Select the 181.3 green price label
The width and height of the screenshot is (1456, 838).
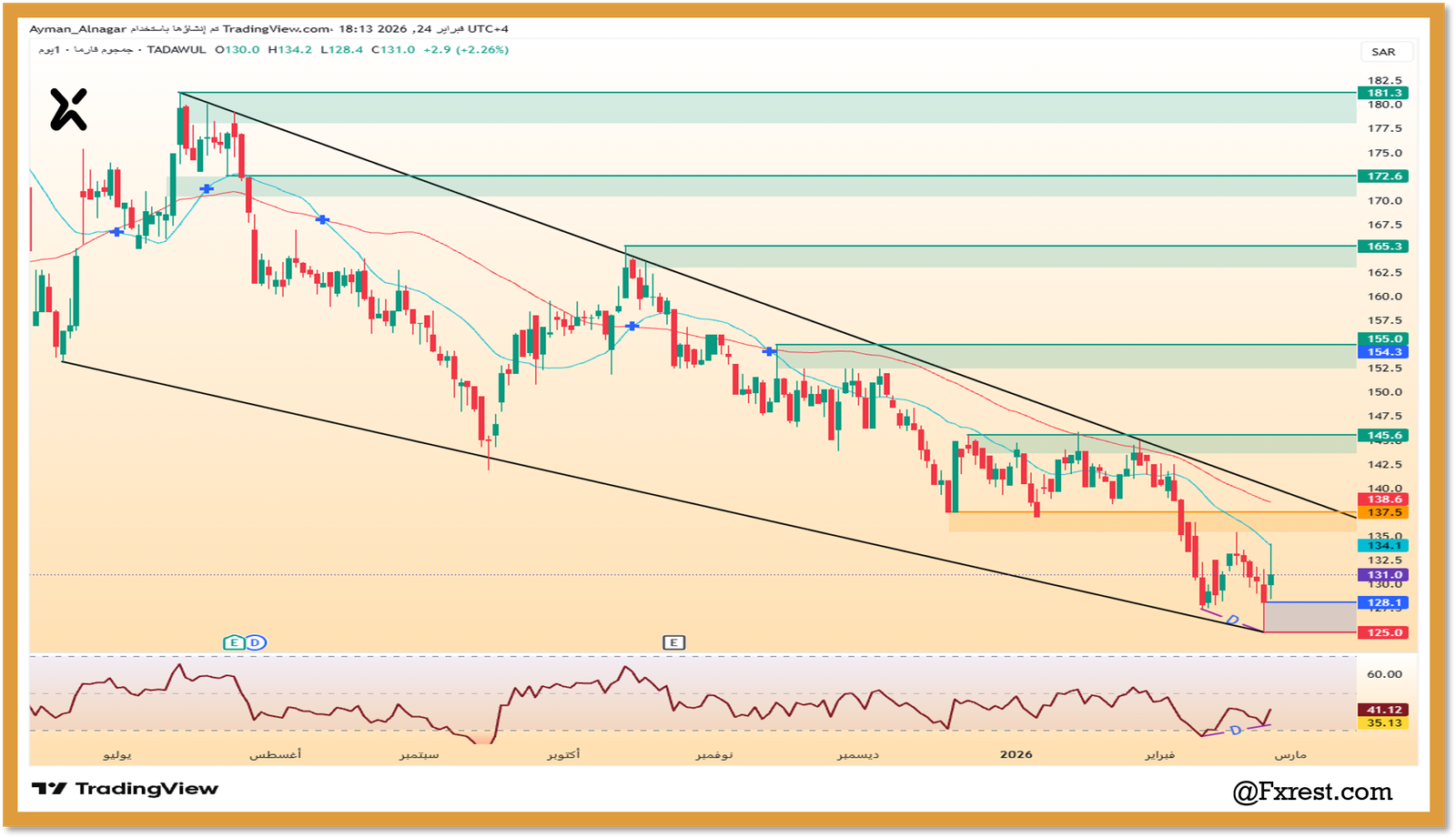[x=1383, y=93]
